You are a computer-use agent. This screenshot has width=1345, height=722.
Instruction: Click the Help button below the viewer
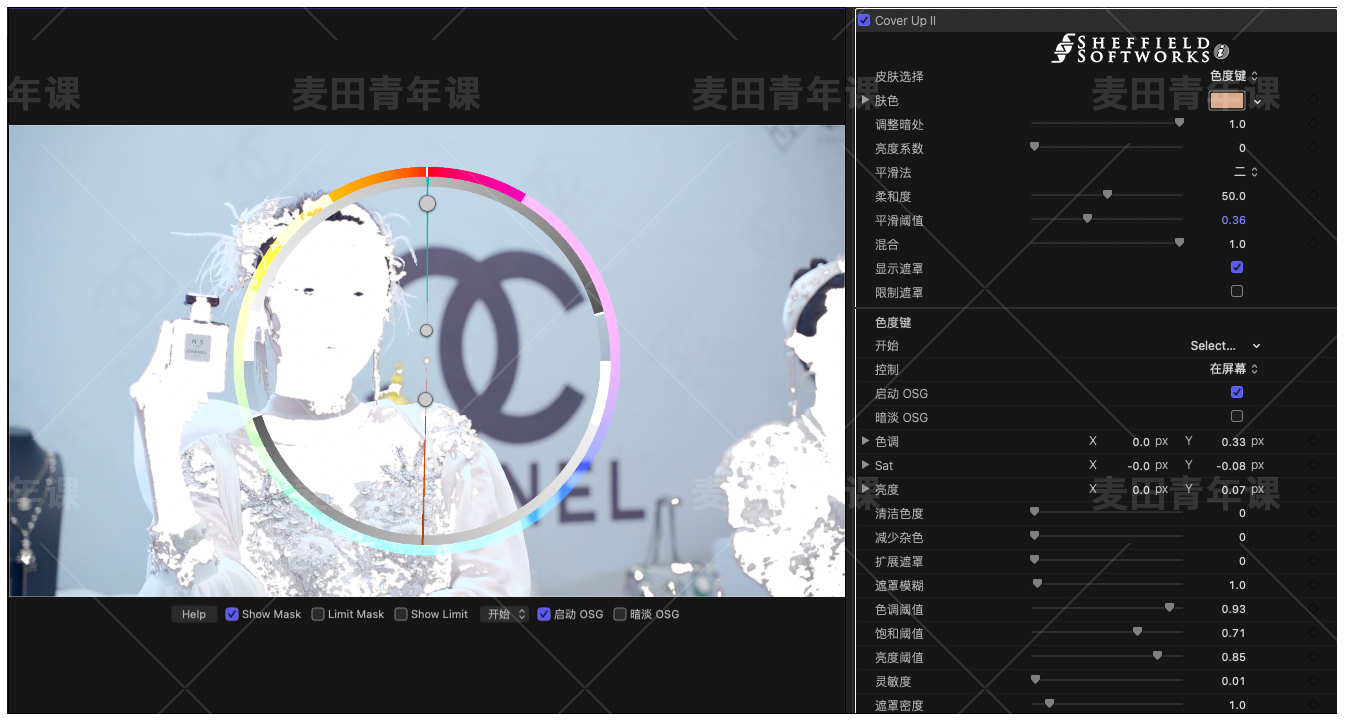point(194,614)
